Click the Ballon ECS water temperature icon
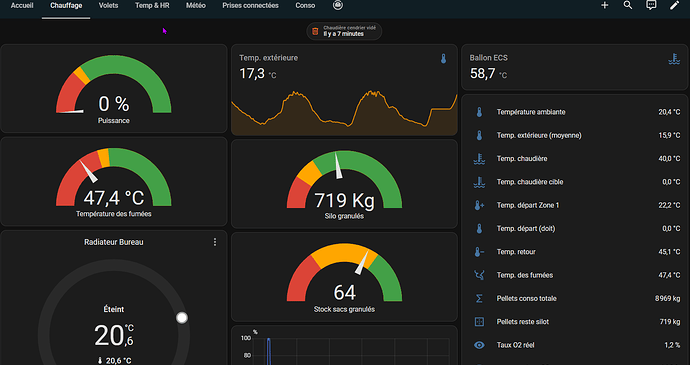This screenshot has width=690, height=365. coord(674,59)
